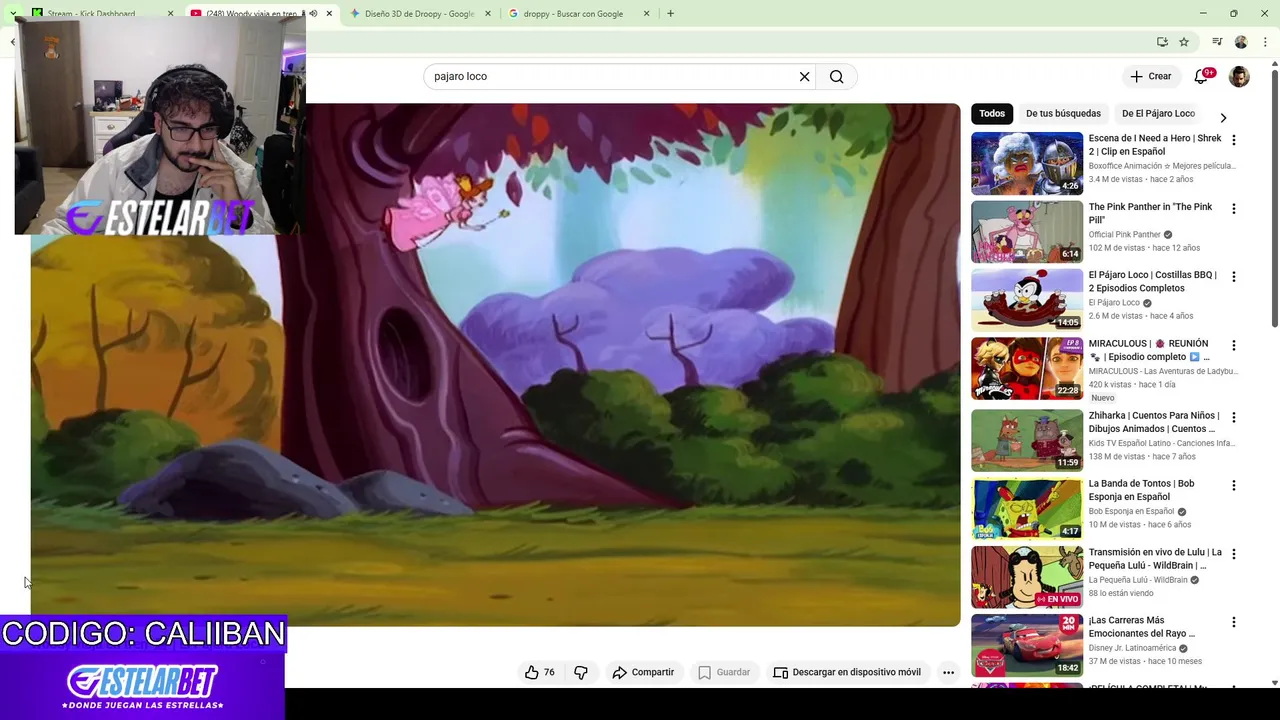Viewport: 1280px width, 720px height.
Task: Open options for Zhiharka Cuentos video
Action: tap(1233, 417)
